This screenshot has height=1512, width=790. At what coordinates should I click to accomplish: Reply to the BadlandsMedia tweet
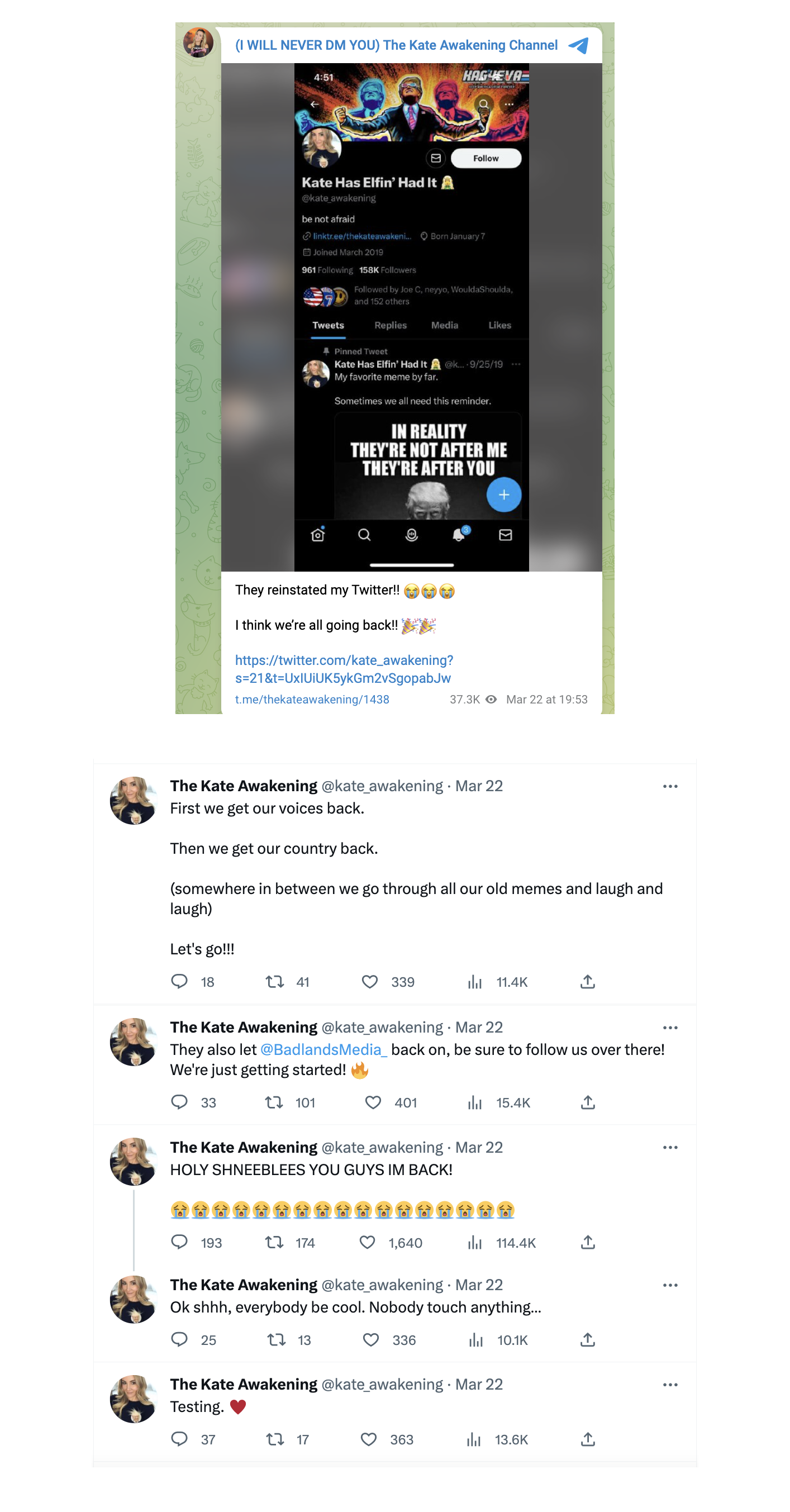tap(179, 1102)
